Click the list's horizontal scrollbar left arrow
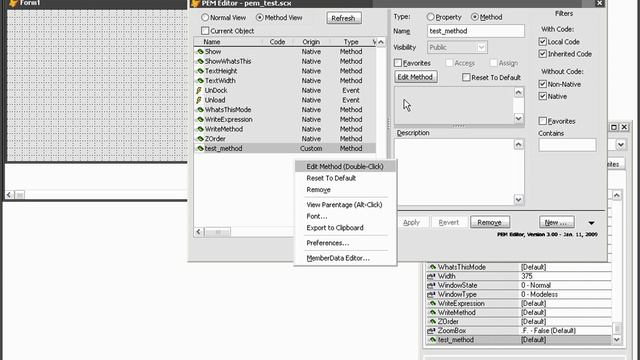The width and height of the screenshot is (640, 360). pos(199,232)
